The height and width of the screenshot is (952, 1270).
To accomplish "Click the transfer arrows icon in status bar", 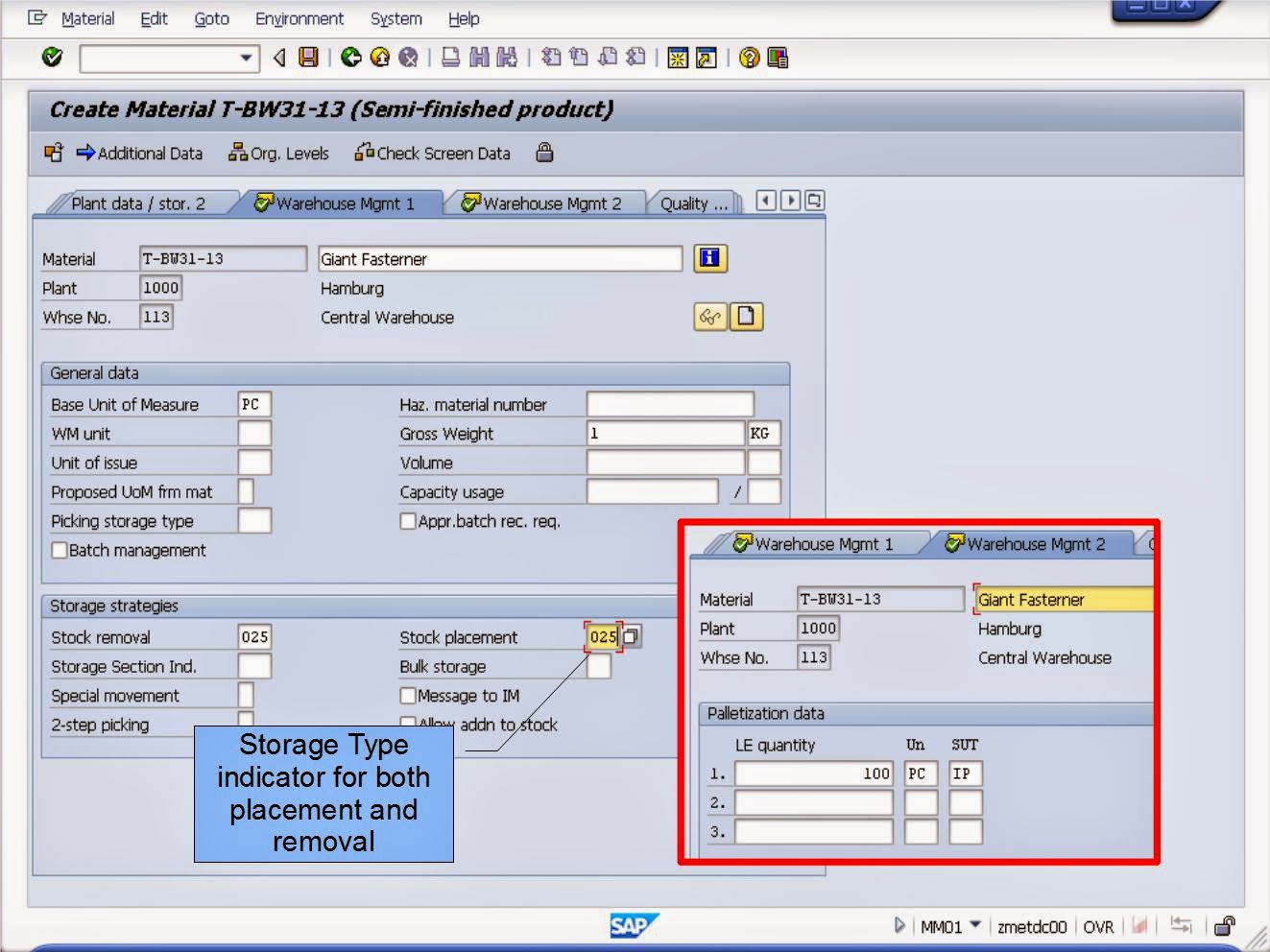I will [x=1182, y=925].
